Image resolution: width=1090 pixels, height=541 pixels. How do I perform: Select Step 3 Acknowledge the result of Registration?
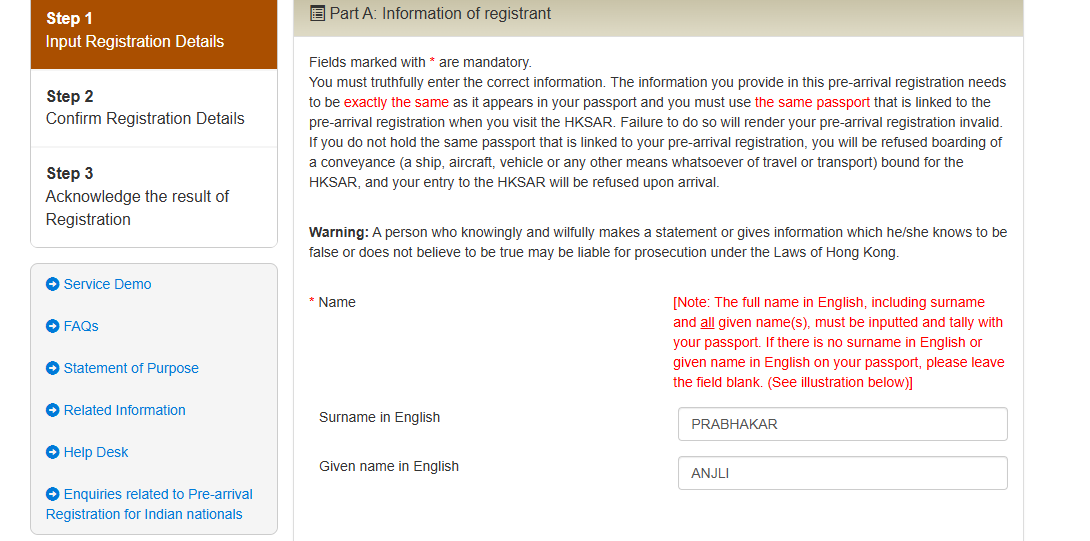click(x=154, y=197)
